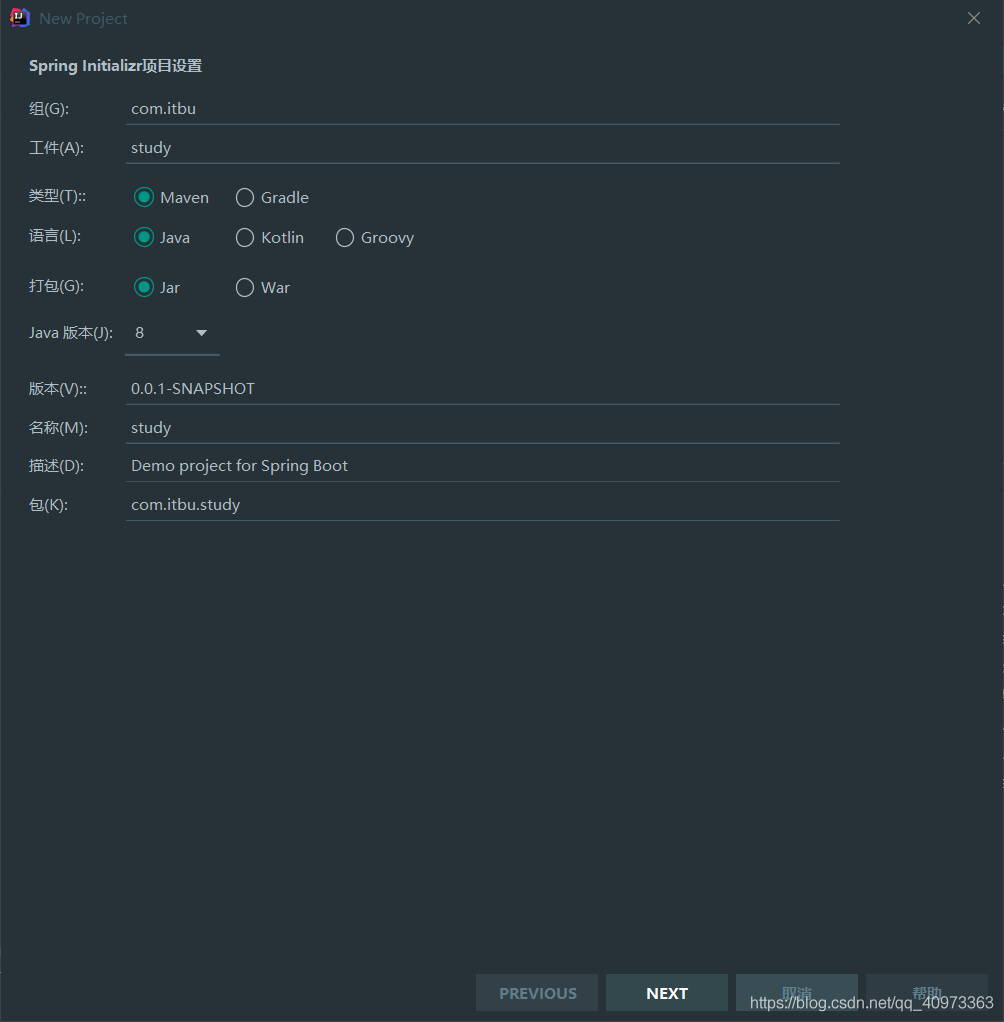The height and width of the screenshot is (1022, 1004).
Task: Keep Maven selected as build type
Action: pyautogui.click(x=144, y=197)
